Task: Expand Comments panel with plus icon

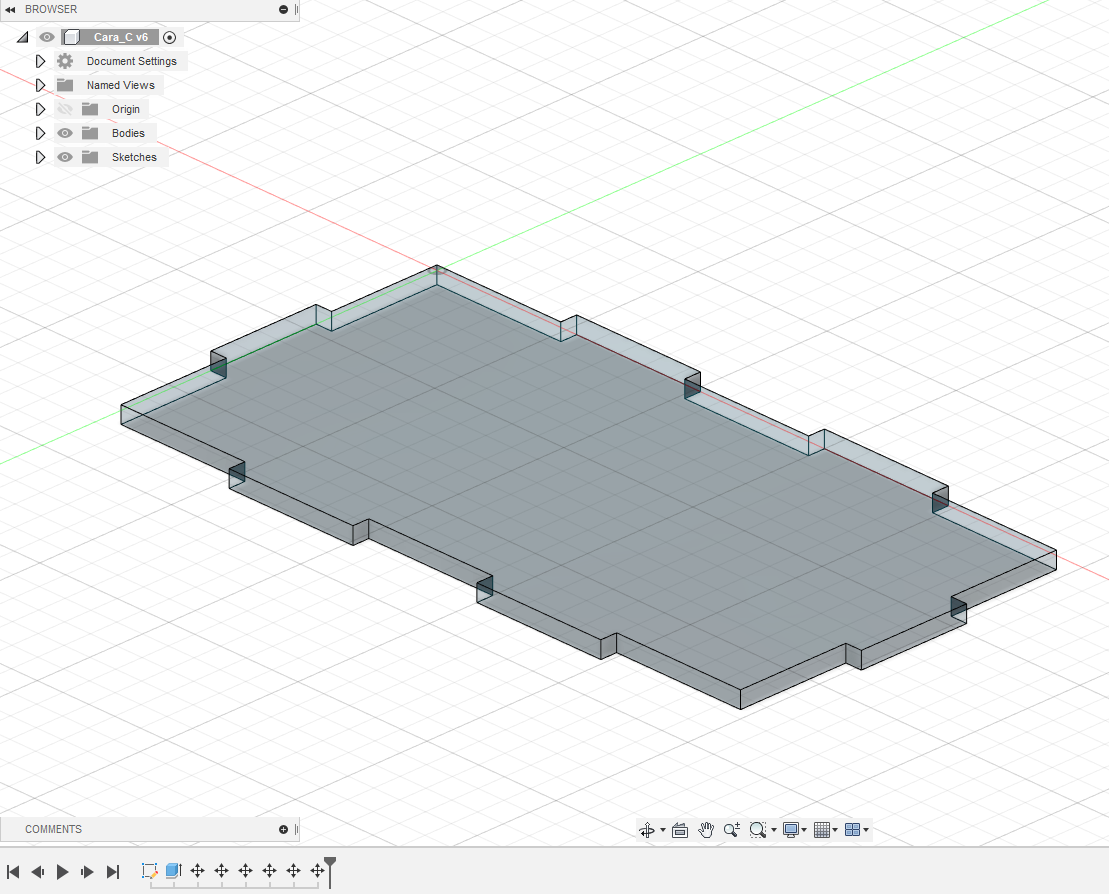Action: (283, 829)
